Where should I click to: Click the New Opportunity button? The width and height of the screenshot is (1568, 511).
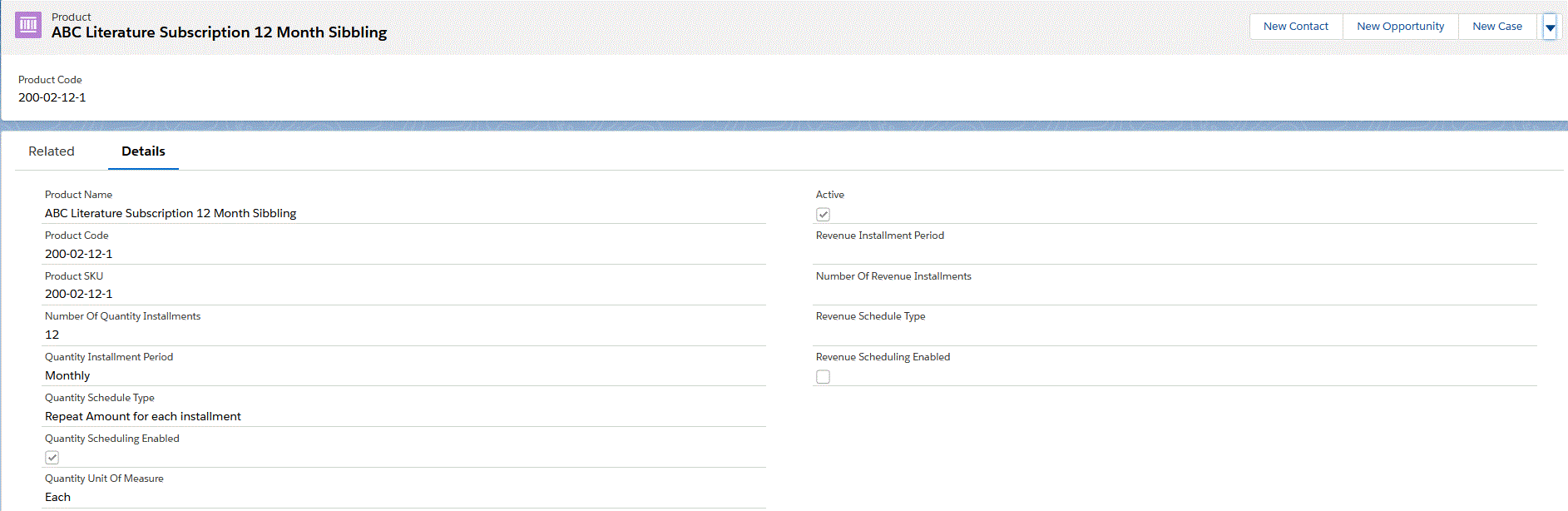tap(1400, 27)
